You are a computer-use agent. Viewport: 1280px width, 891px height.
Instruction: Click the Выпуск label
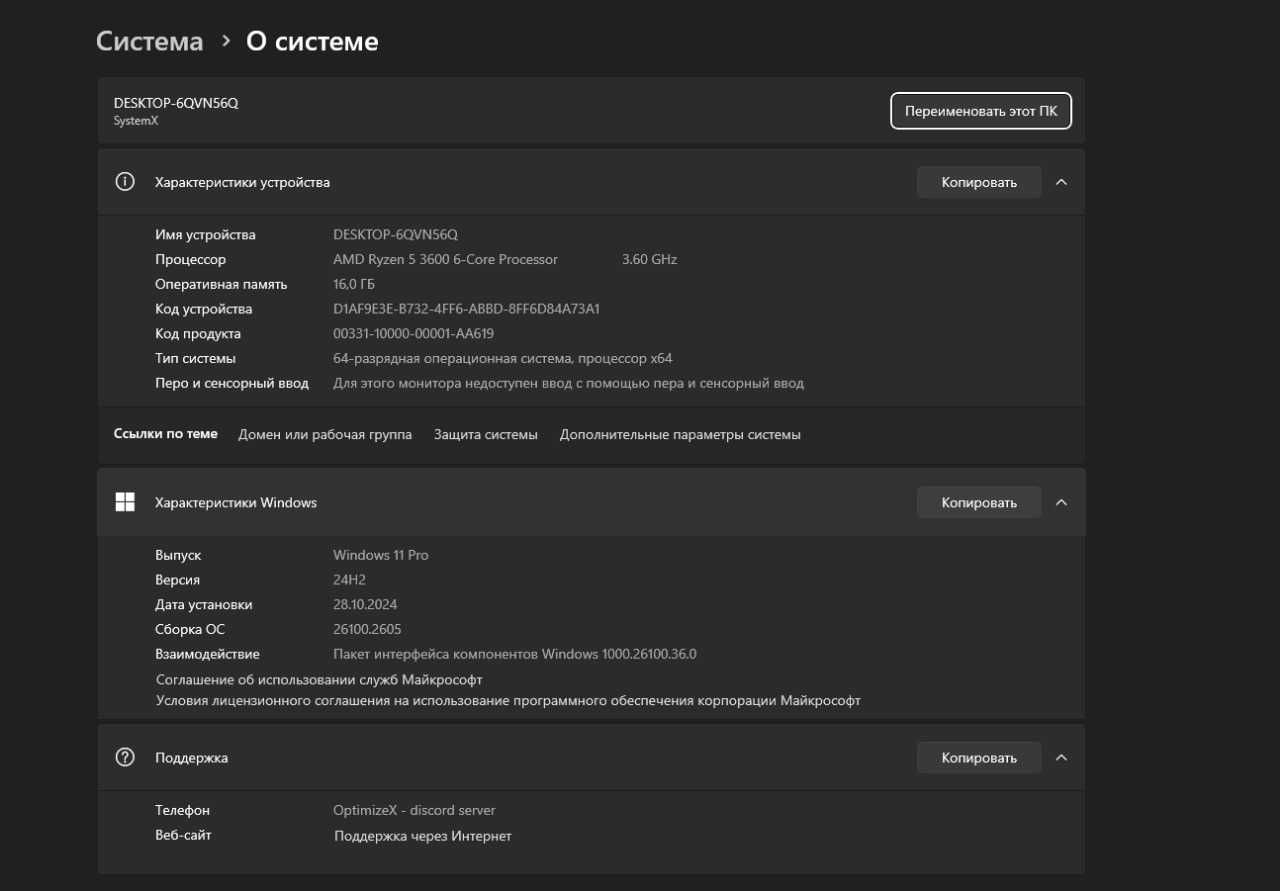[x=178, y=555]
